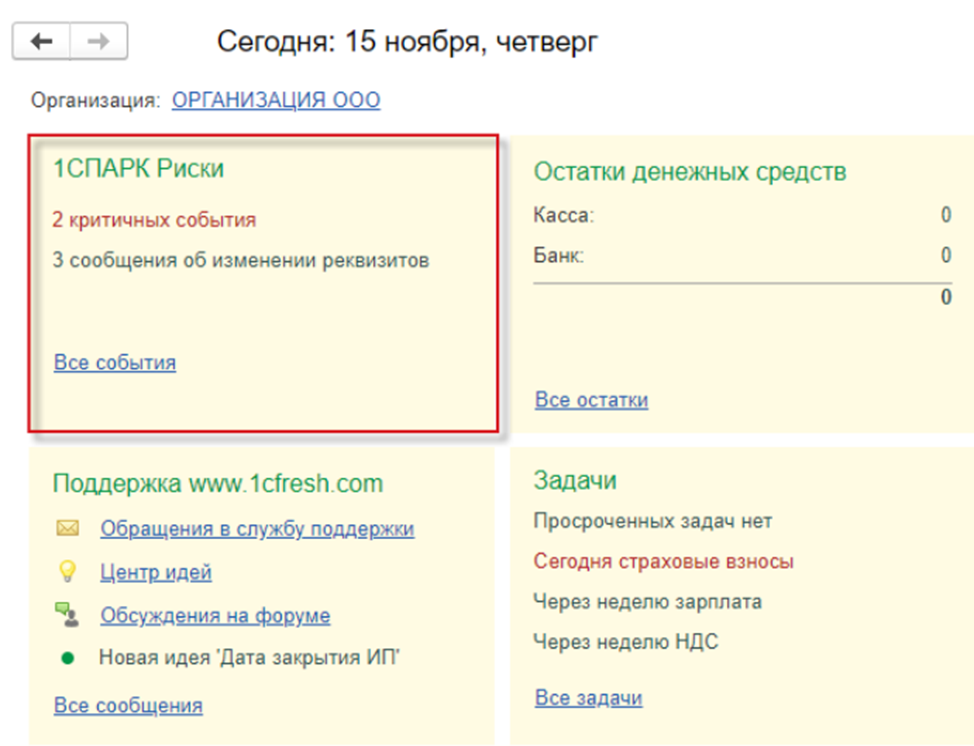
Task: Click Новая идея 'Дата закрытия ИП' message
Action: [249, 657]
